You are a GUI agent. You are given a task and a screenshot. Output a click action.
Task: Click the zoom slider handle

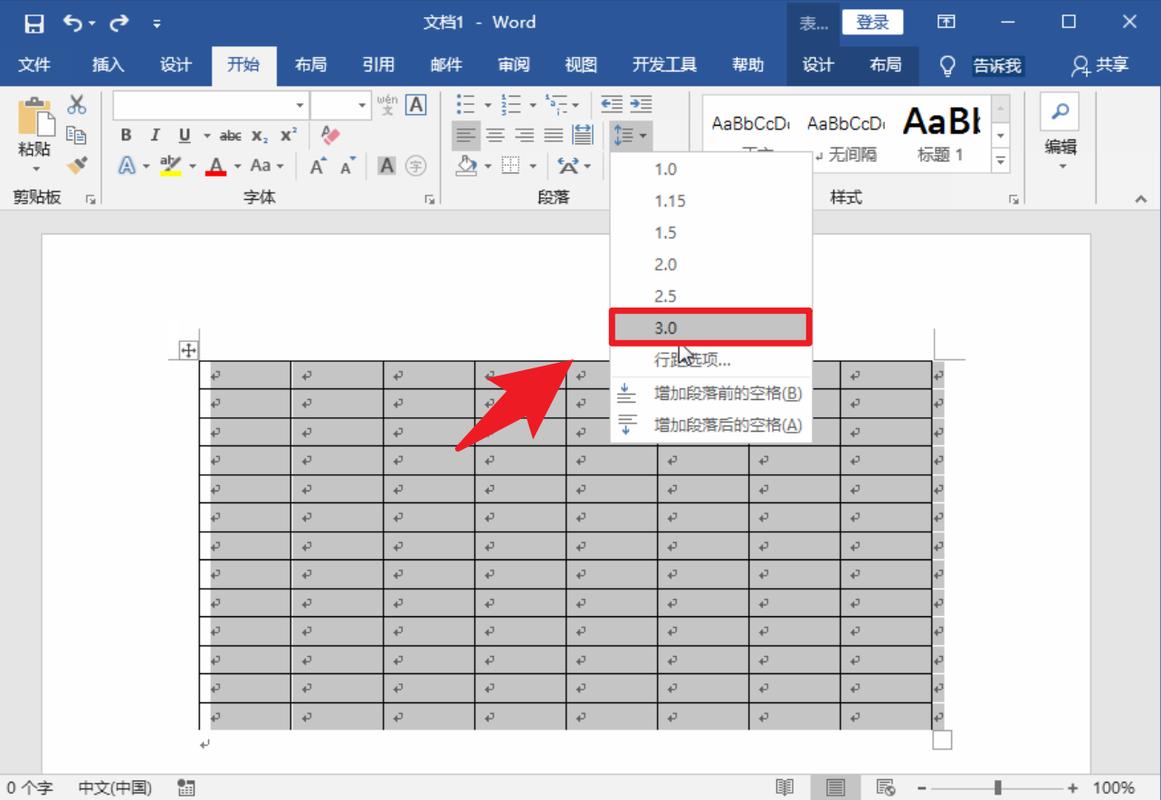point(997,788)
